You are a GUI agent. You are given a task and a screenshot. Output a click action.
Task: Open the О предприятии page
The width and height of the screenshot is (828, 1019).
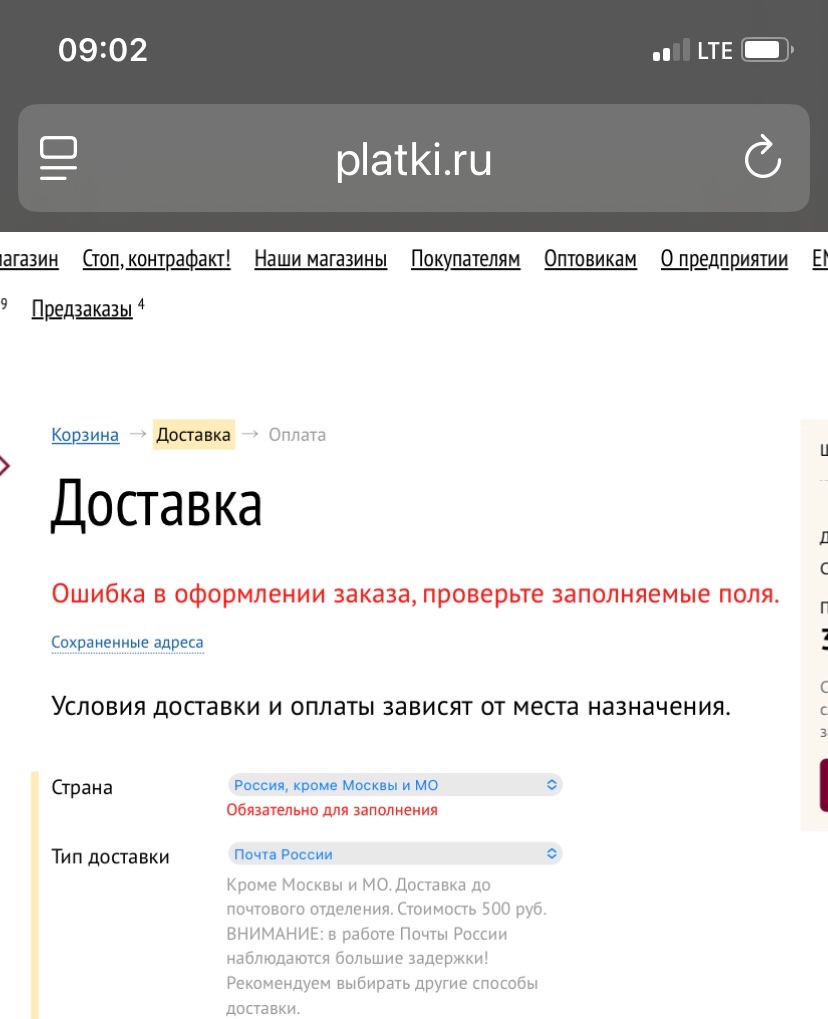[724, 260]
